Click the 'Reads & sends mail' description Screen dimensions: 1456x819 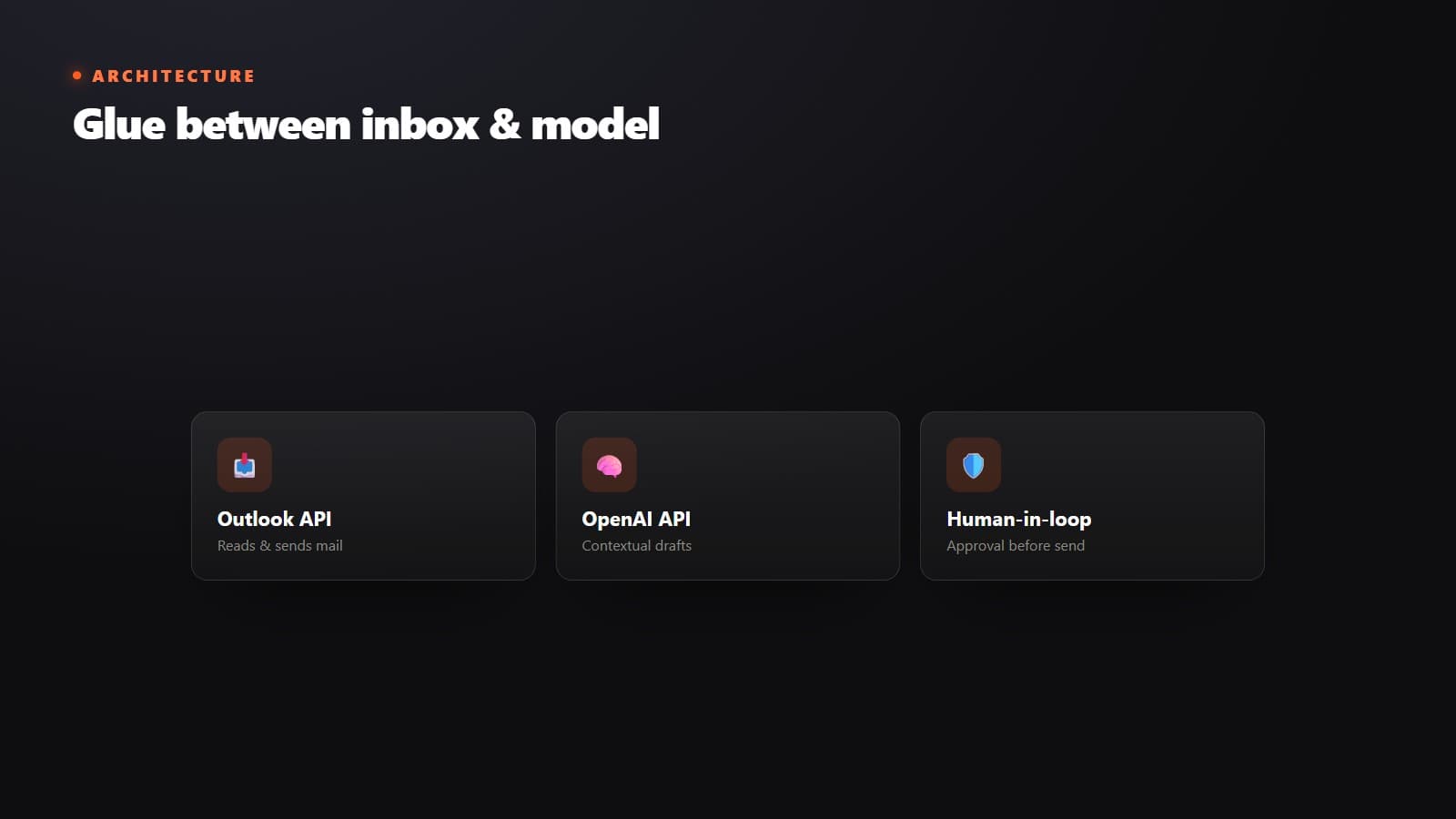tap(280, 546)
